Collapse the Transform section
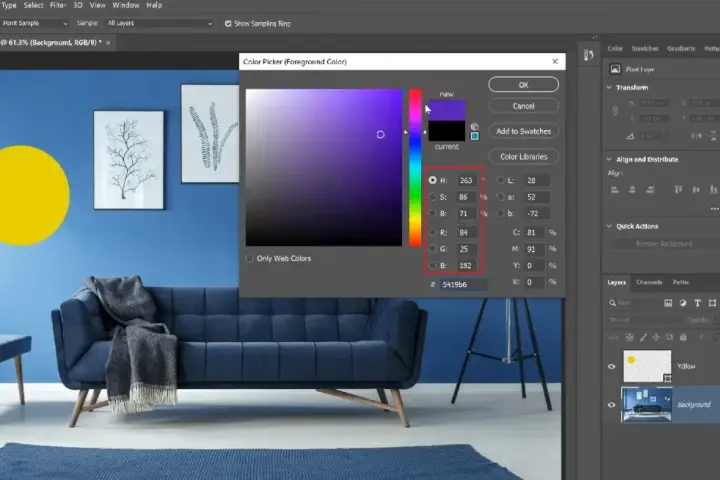Viewport: 720px width, 480px height. tap(609, 87)
